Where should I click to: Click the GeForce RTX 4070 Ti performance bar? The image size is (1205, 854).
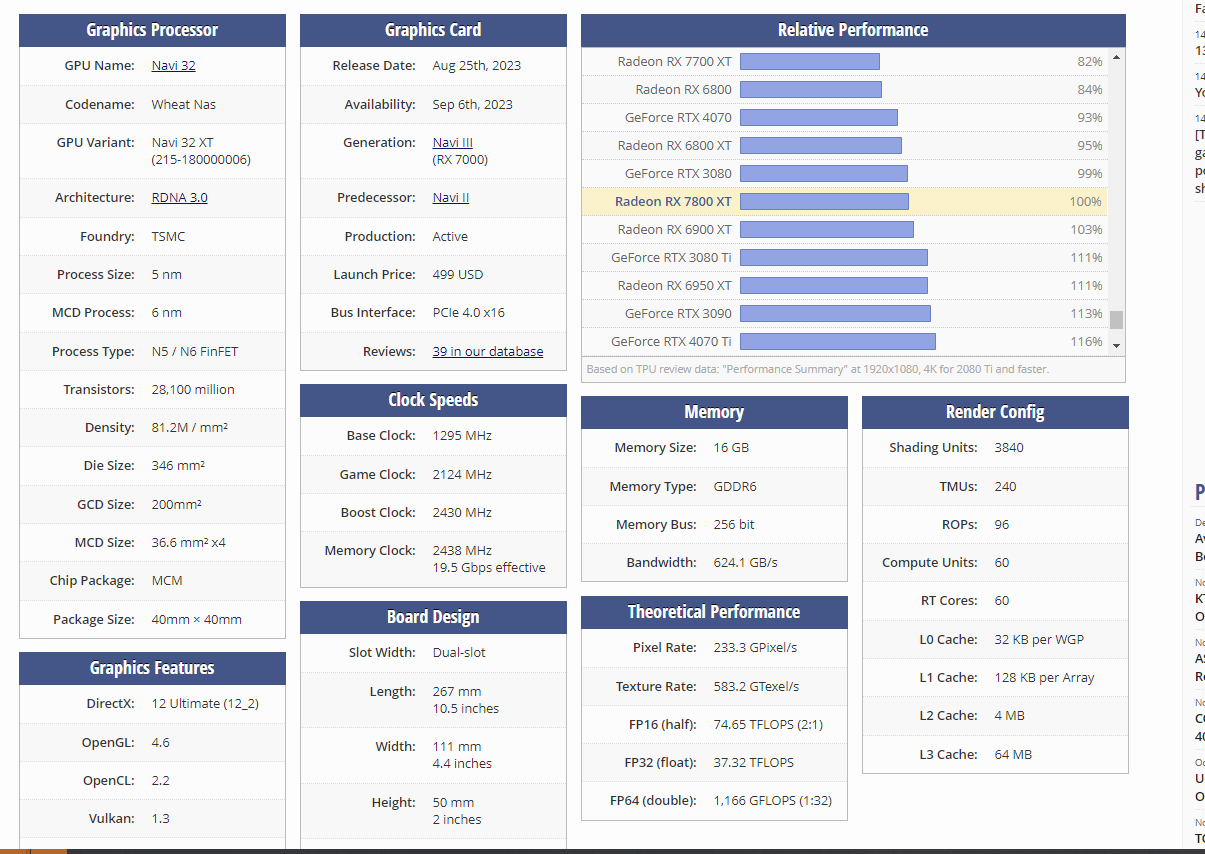point(838,342)
